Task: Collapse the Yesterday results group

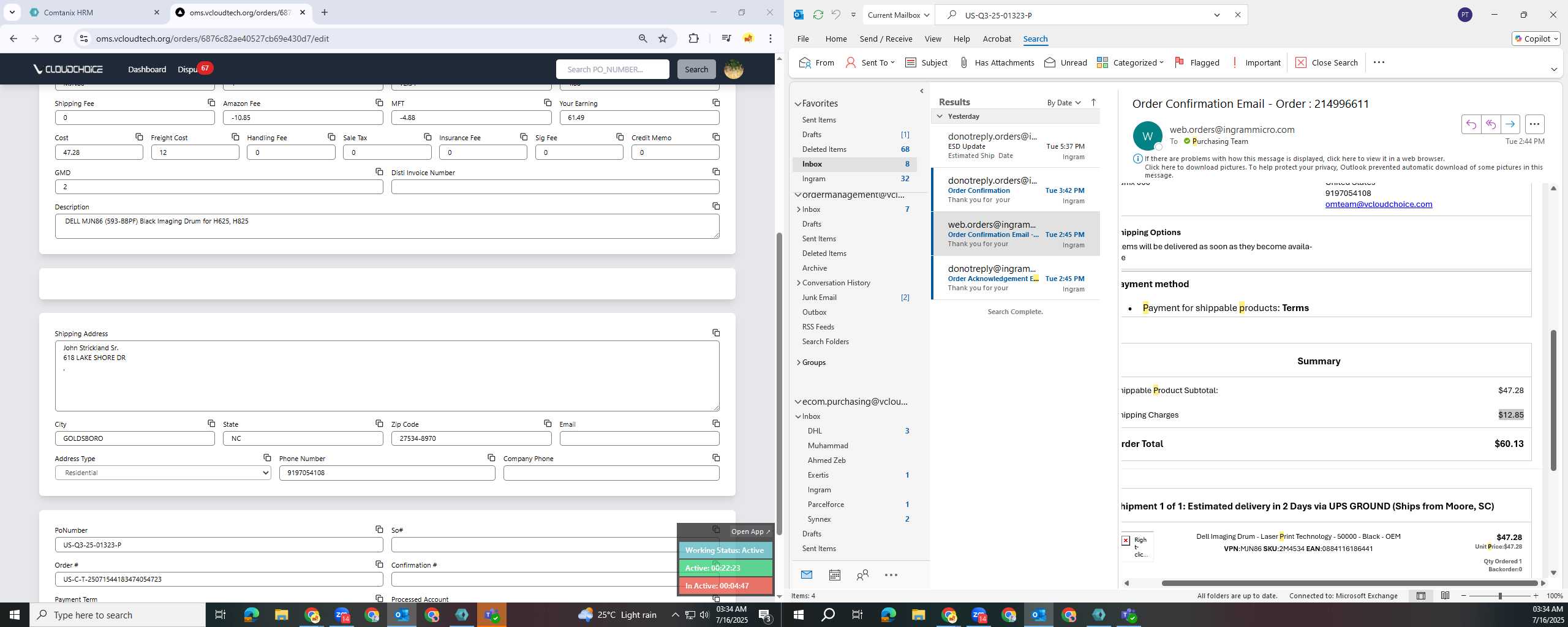Action: [x=940, y=116]
